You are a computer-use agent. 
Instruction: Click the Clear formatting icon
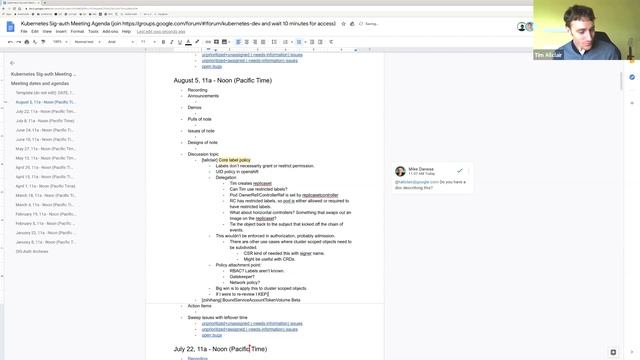click(331, 42)
